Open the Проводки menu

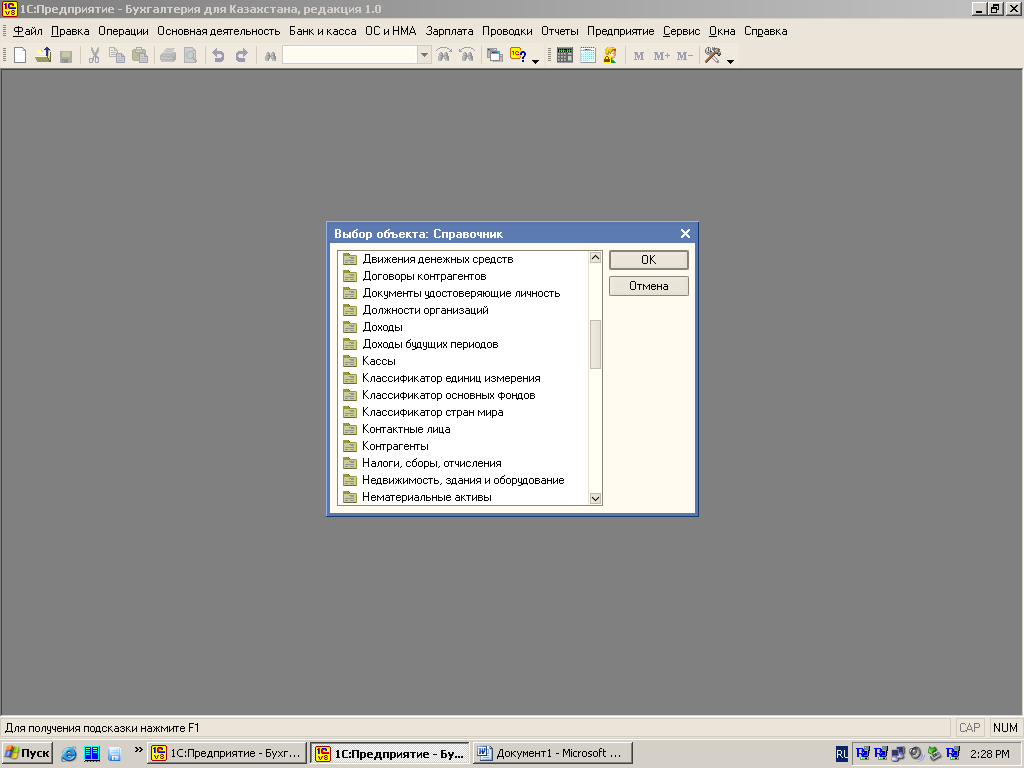point(507,31)
